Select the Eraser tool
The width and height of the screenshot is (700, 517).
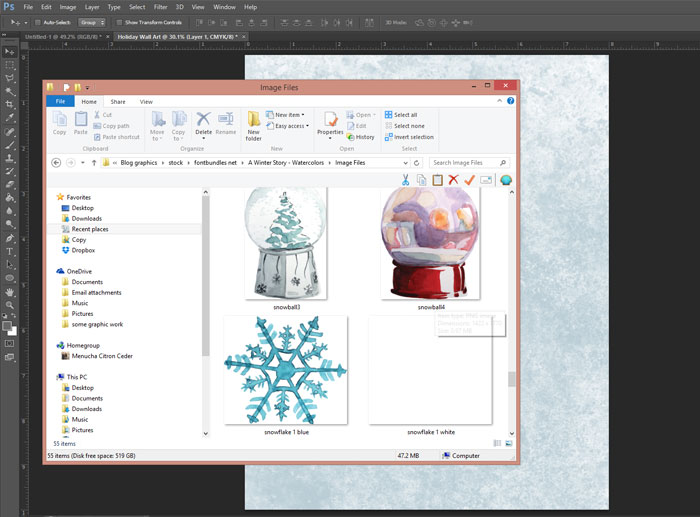9,184
